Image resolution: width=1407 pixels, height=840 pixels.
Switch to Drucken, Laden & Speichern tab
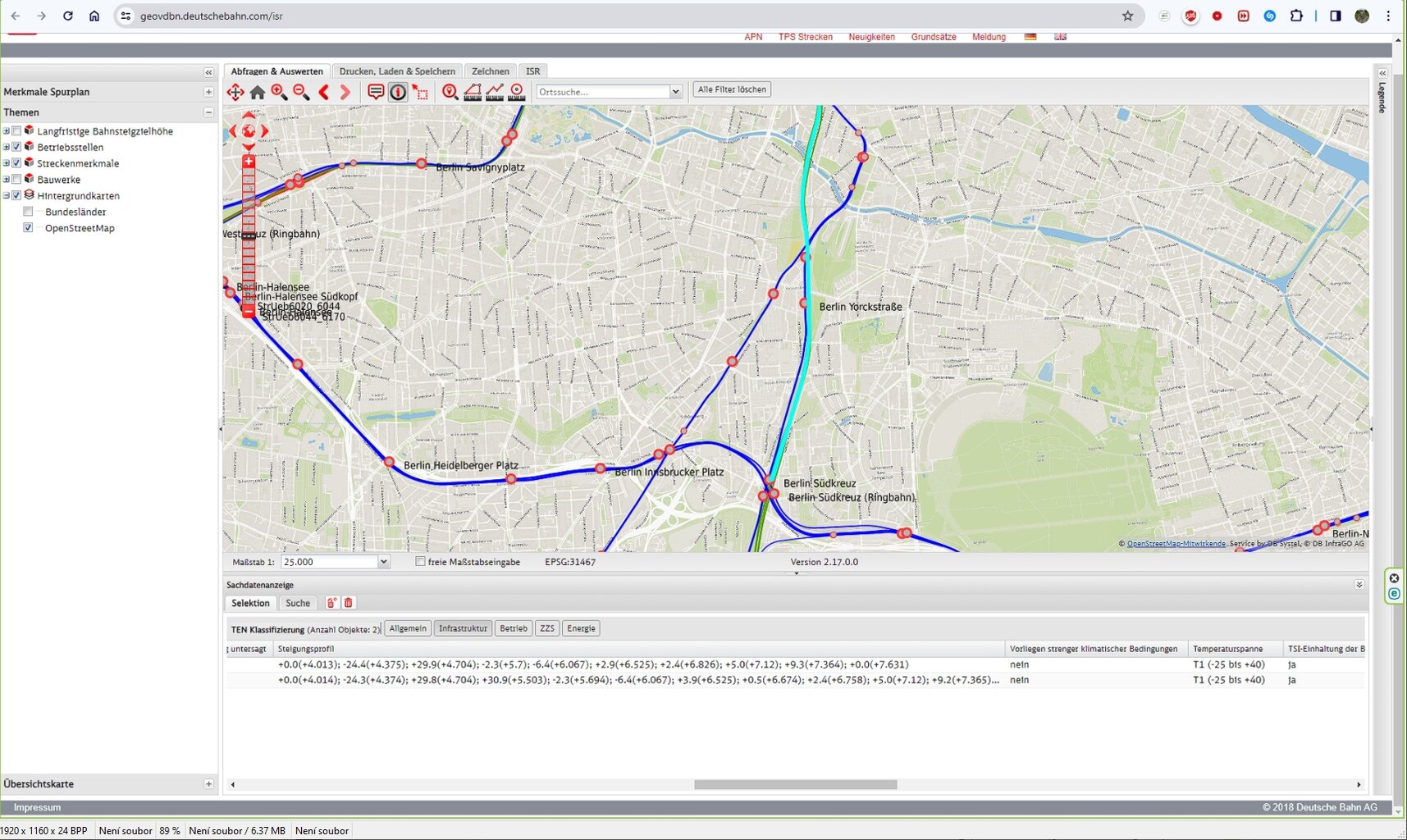point(397,71)
